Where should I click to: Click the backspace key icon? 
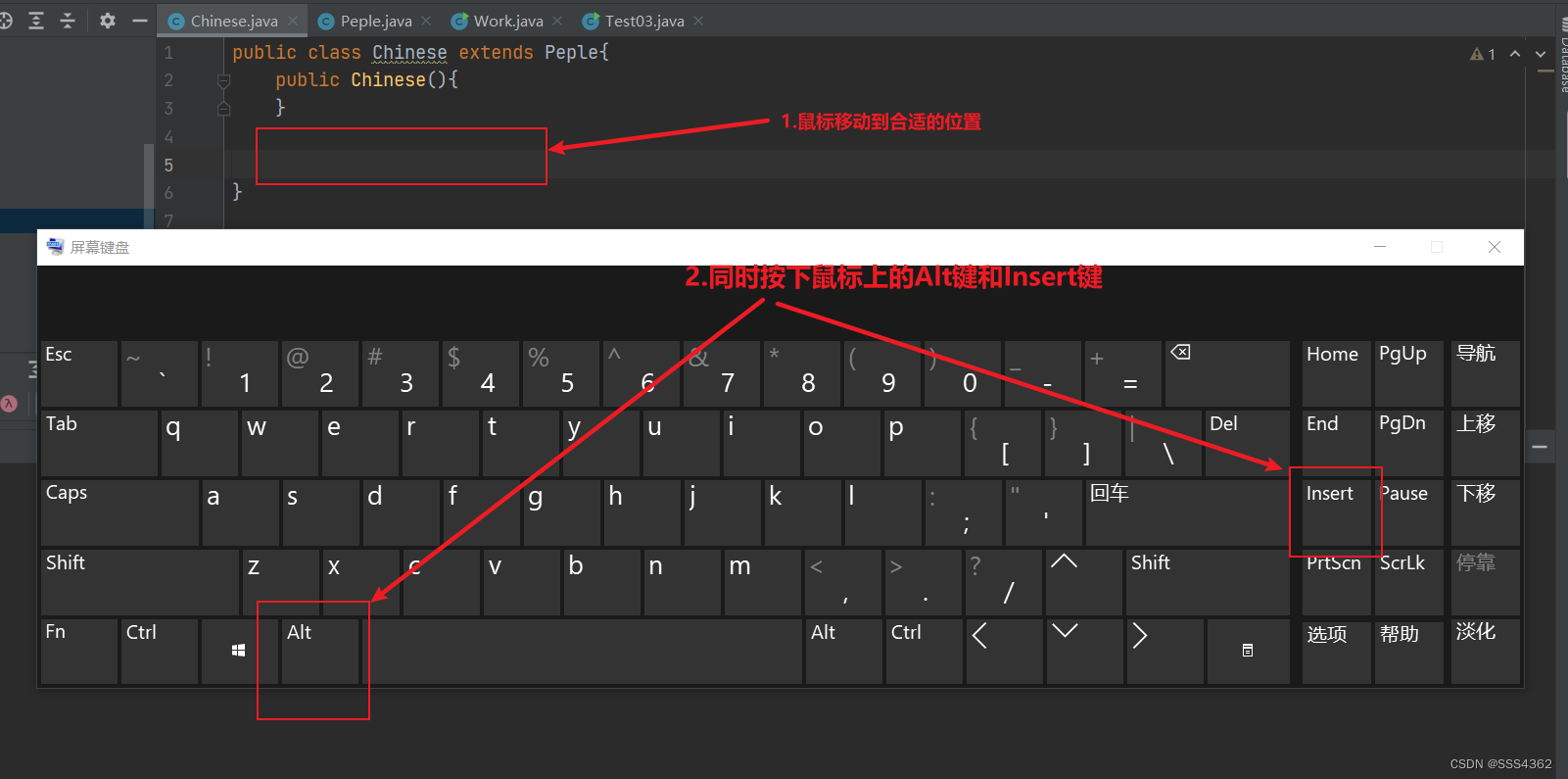pyautogui.click(x=1227, y=373)
